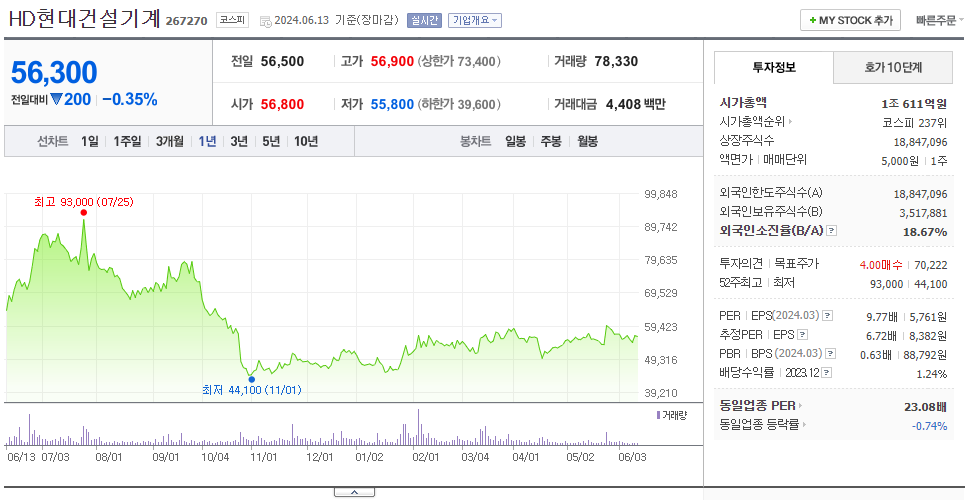
Task: Click the arrow beside 동일업종 등락률
Action: pyautogui.click(x=804, y=425)
